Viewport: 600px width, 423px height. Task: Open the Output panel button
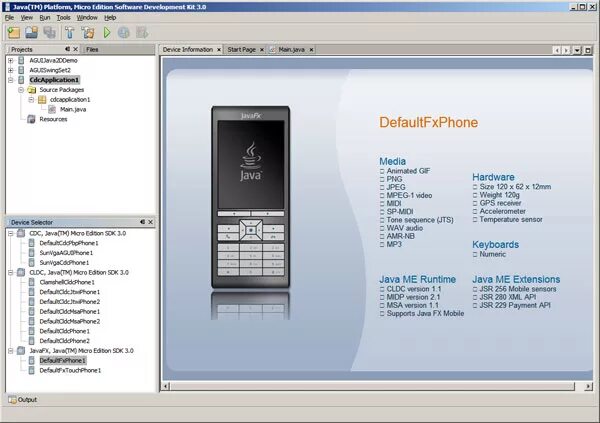click(23, 400)
